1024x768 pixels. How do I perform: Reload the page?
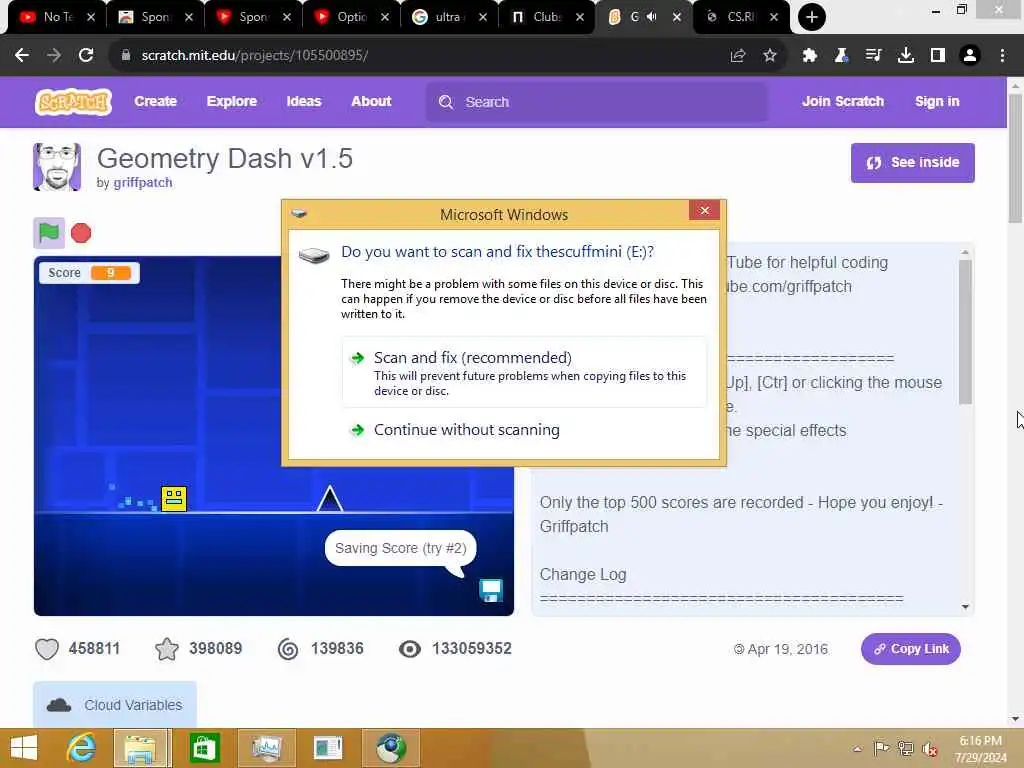click(86, 56)
